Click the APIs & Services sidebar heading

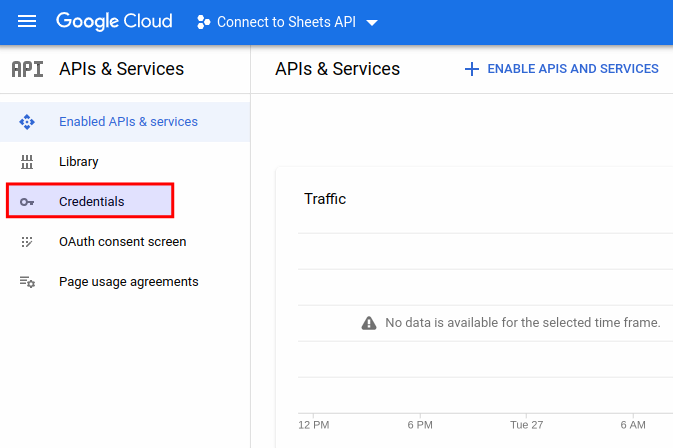point(121,69)
